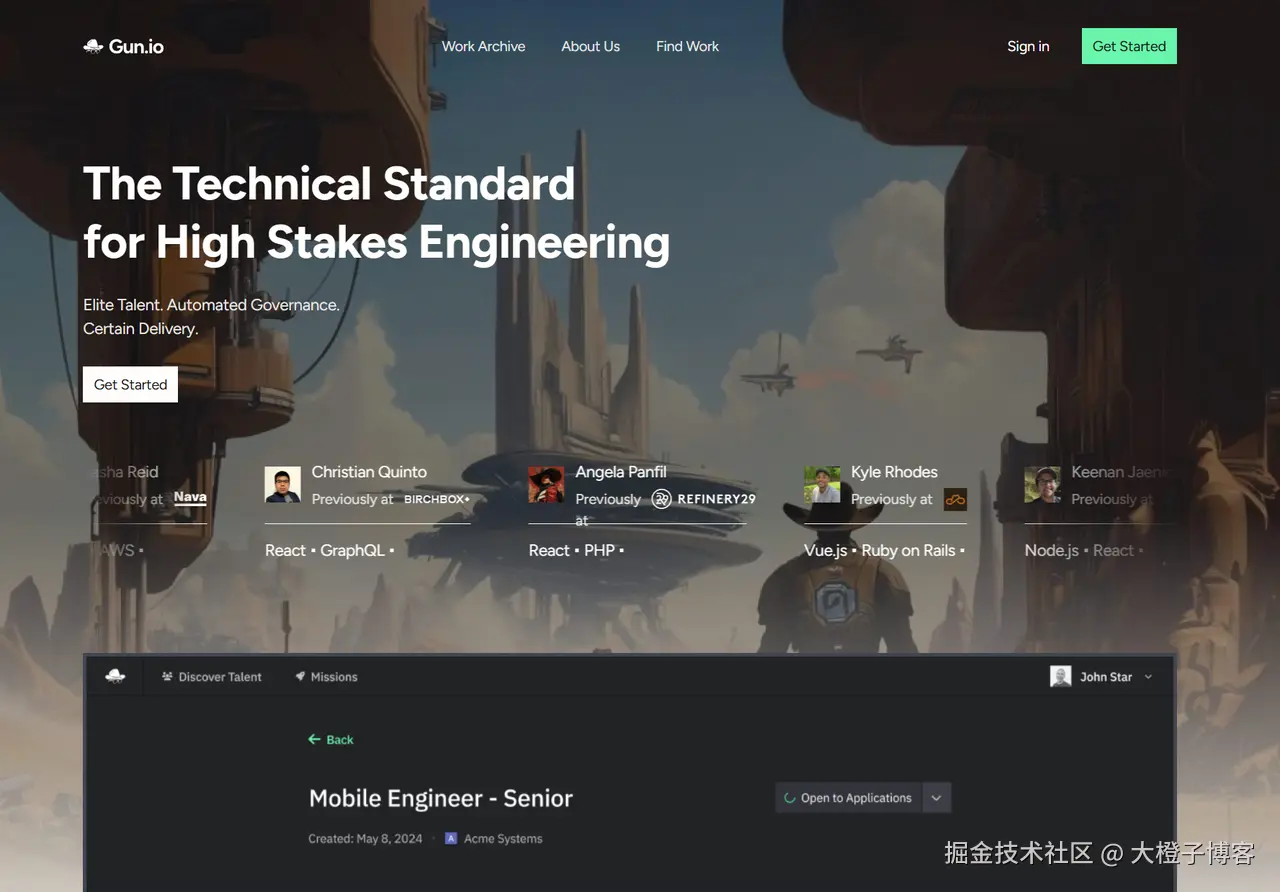Expand the chevron beside Open to Applications

(x=936, y=798)
